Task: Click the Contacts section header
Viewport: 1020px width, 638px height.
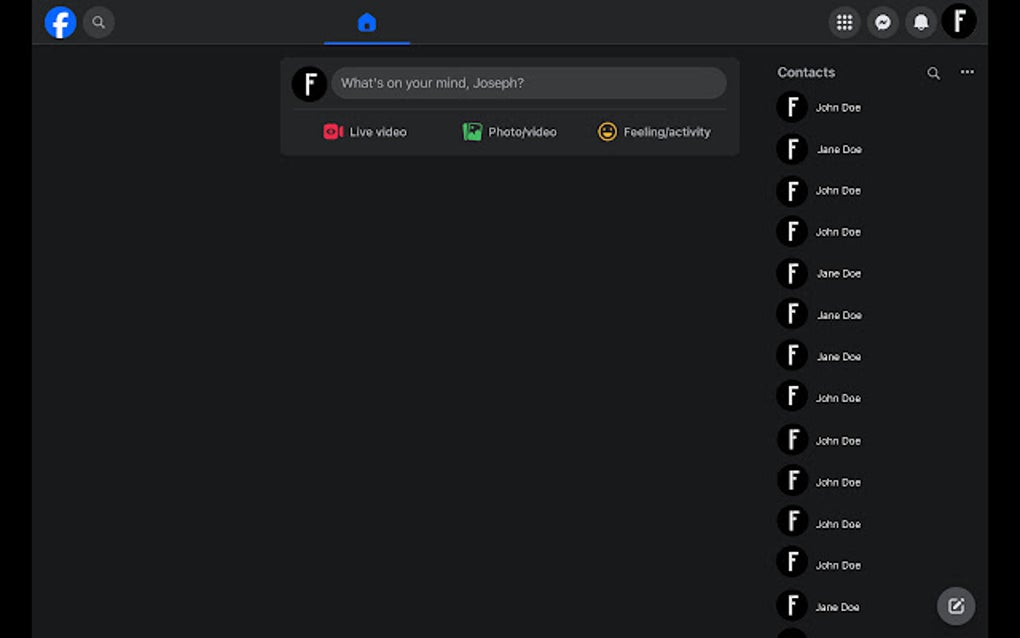Action: 806,72
